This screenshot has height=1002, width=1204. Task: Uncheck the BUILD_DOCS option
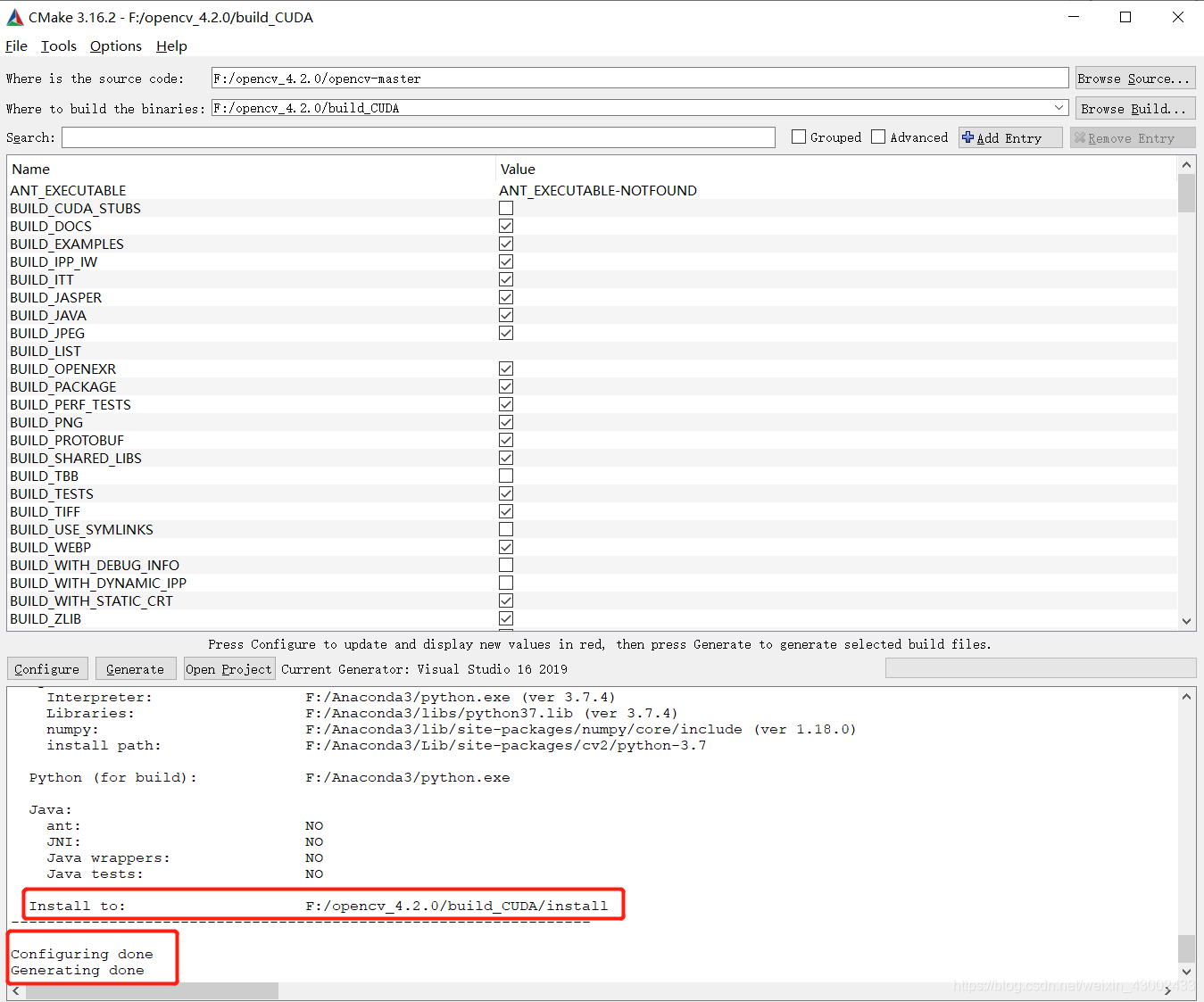click(x=506, y=226)
